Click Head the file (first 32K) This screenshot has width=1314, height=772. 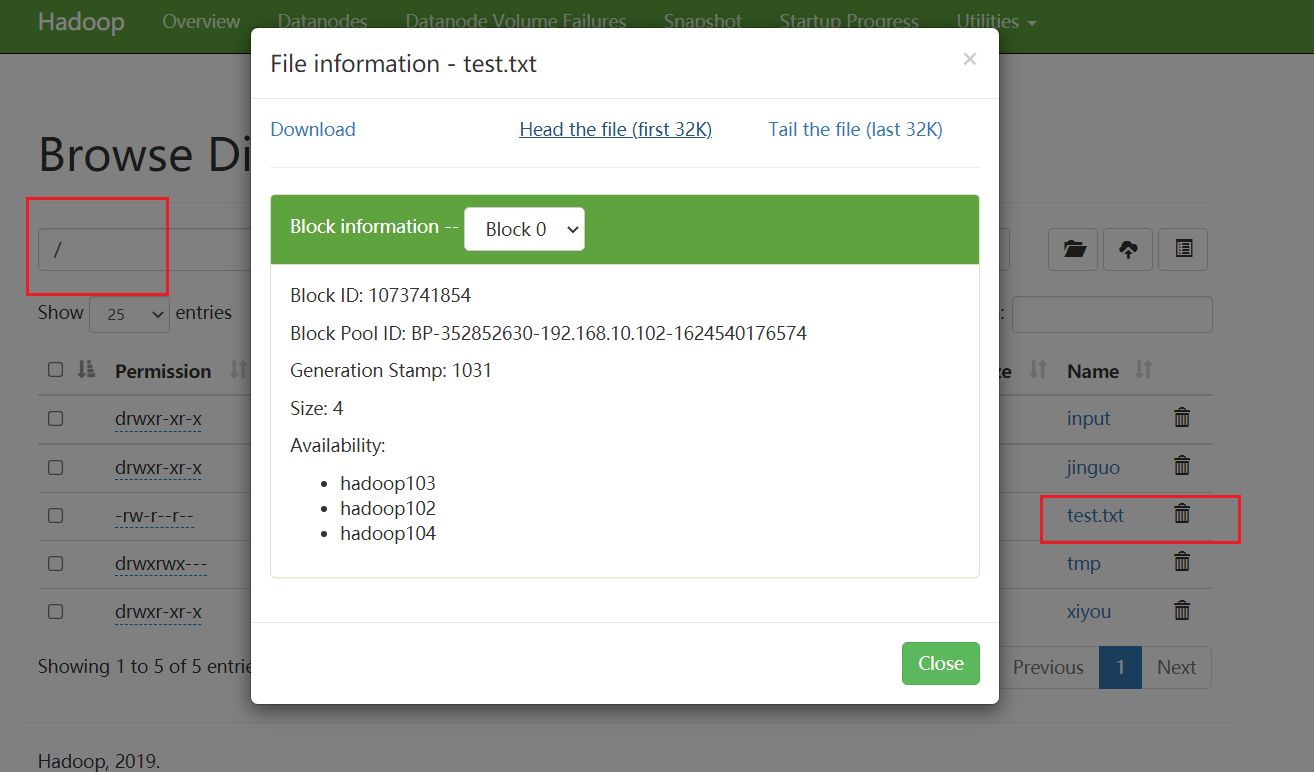point(616,129)
